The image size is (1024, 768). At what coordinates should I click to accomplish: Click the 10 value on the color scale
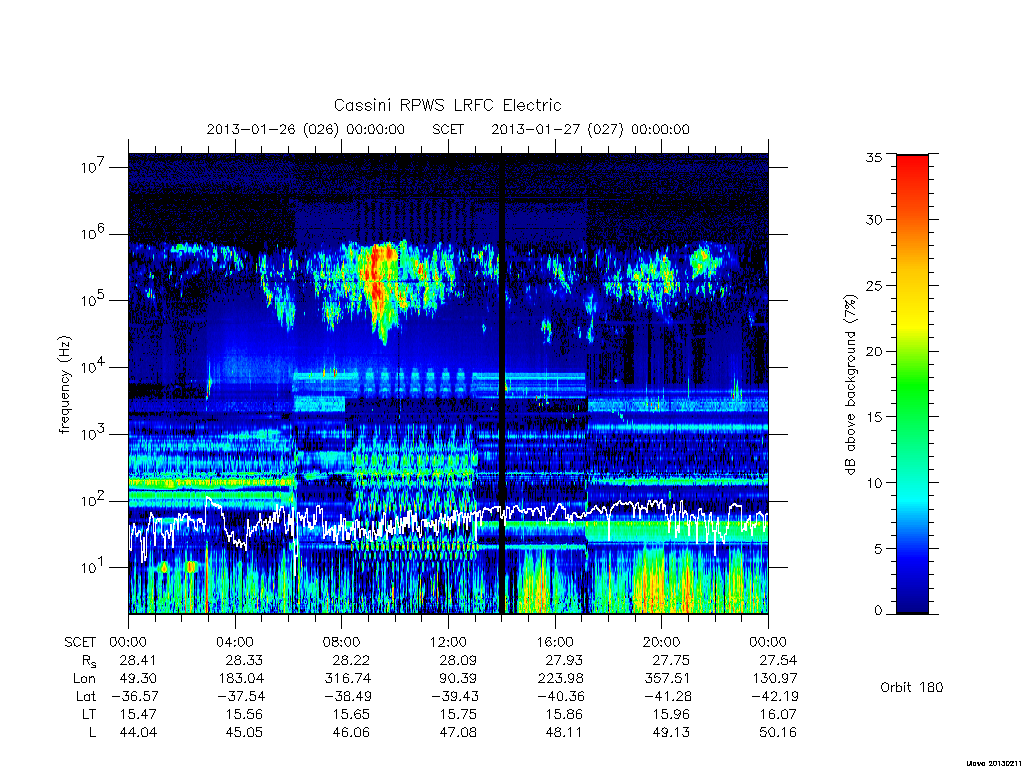coord(874,483)
